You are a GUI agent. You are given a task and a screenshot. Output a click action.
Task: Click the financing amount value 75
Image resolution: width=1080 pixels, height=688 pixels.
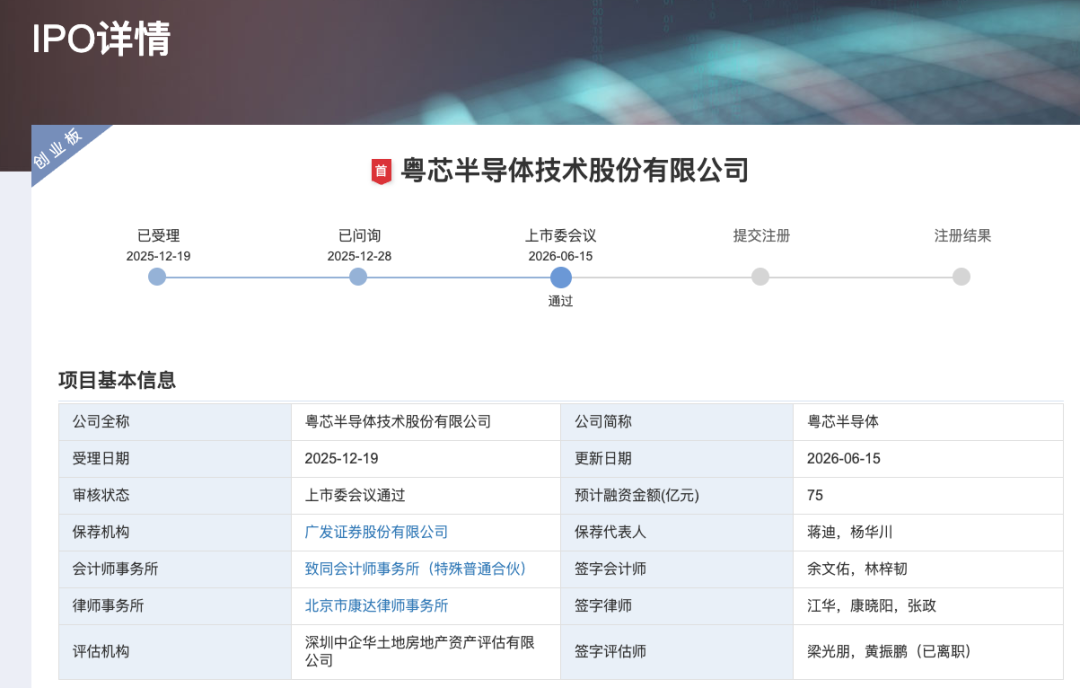[x=815, y=495]
